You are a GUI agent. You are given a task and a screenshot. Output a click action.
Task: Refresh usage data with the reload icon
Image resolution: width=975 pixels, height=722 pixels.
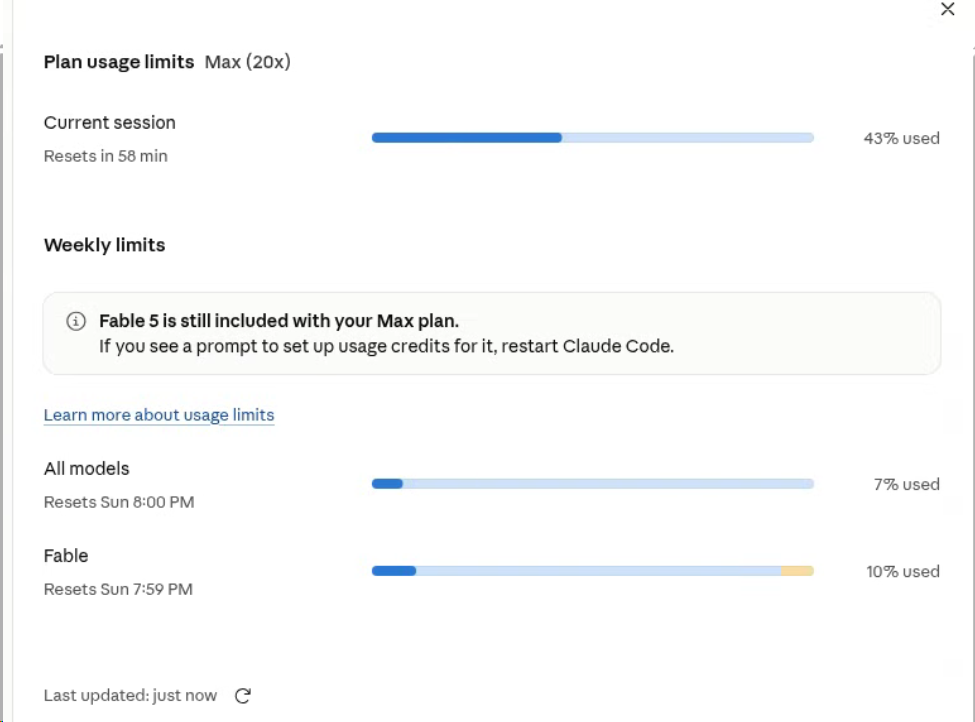click(243, 695)
